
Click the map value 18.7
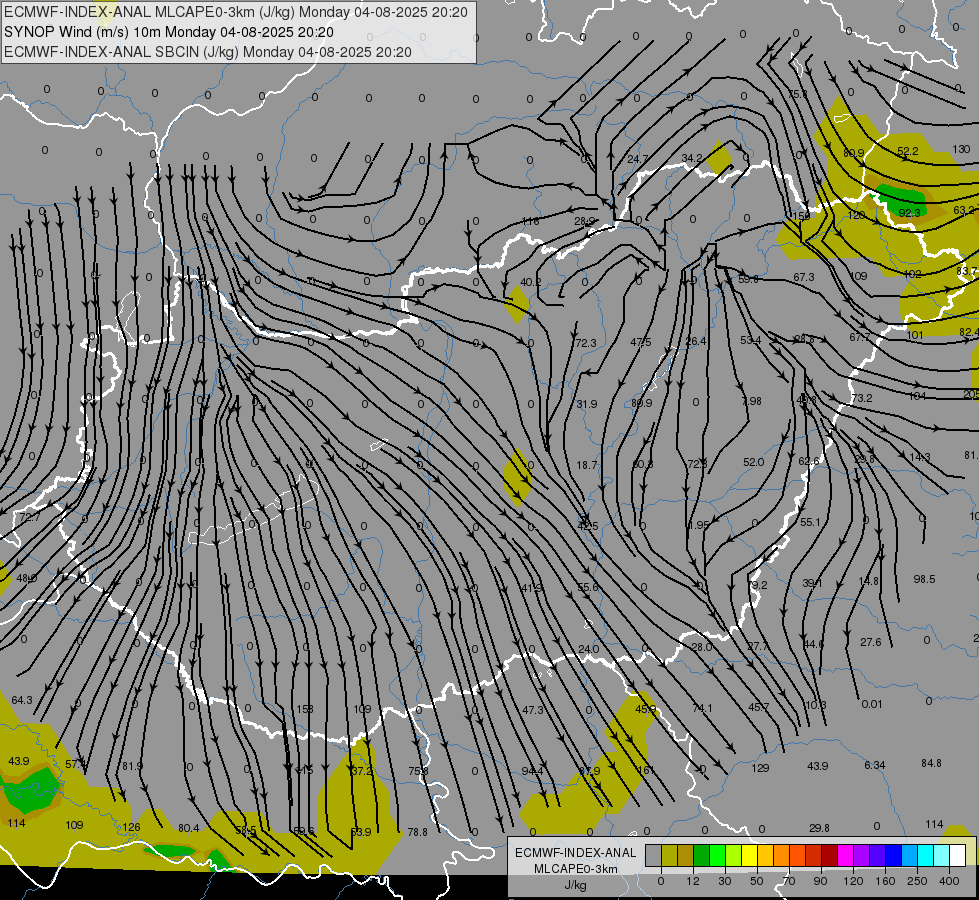(587, 465)
